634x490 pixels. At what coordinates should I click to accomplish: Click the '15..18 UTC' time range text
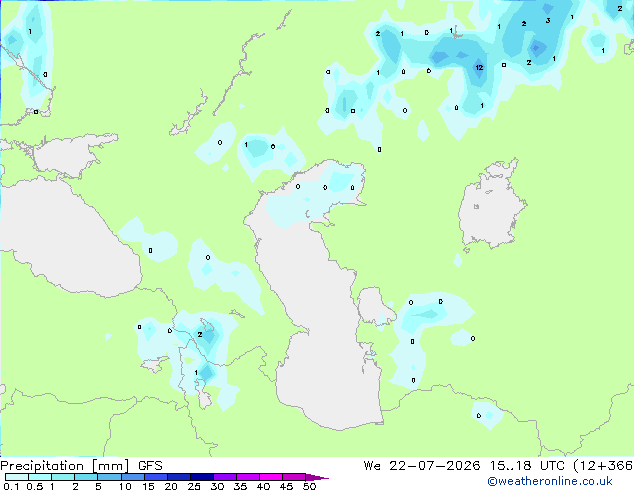point(526,466)
